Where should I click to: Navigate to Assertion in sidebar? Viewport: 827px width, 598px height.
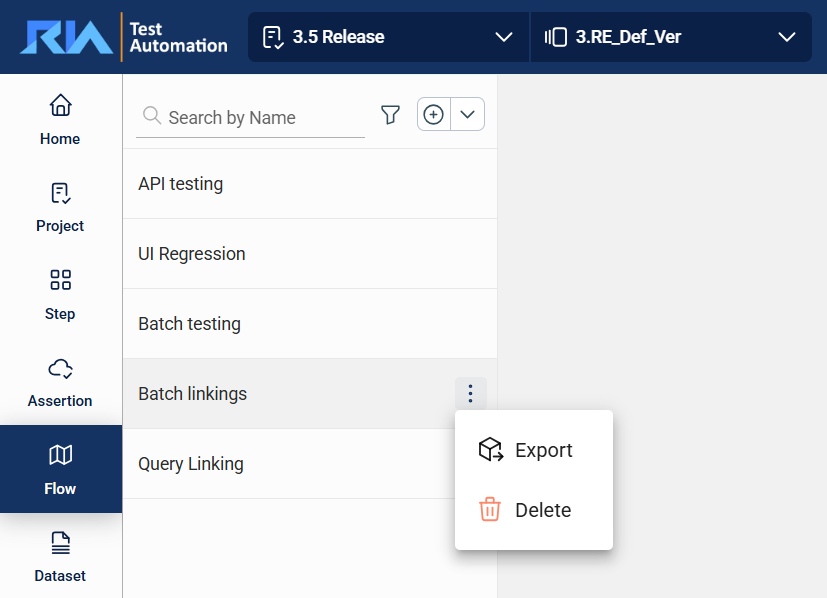[60, 381]
